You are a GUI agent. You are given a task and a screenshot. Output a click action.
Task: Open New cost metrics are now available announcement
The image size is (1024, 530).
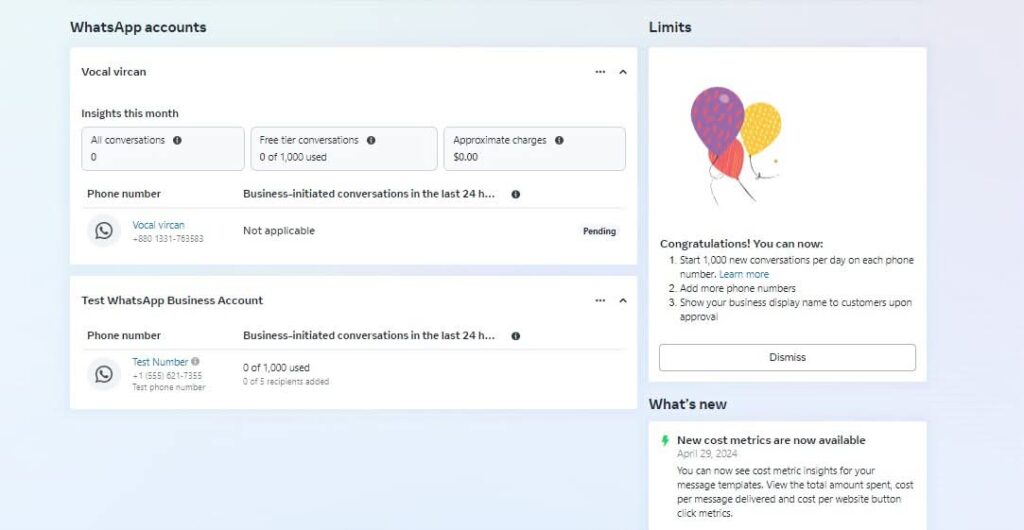tap(771, 441)
